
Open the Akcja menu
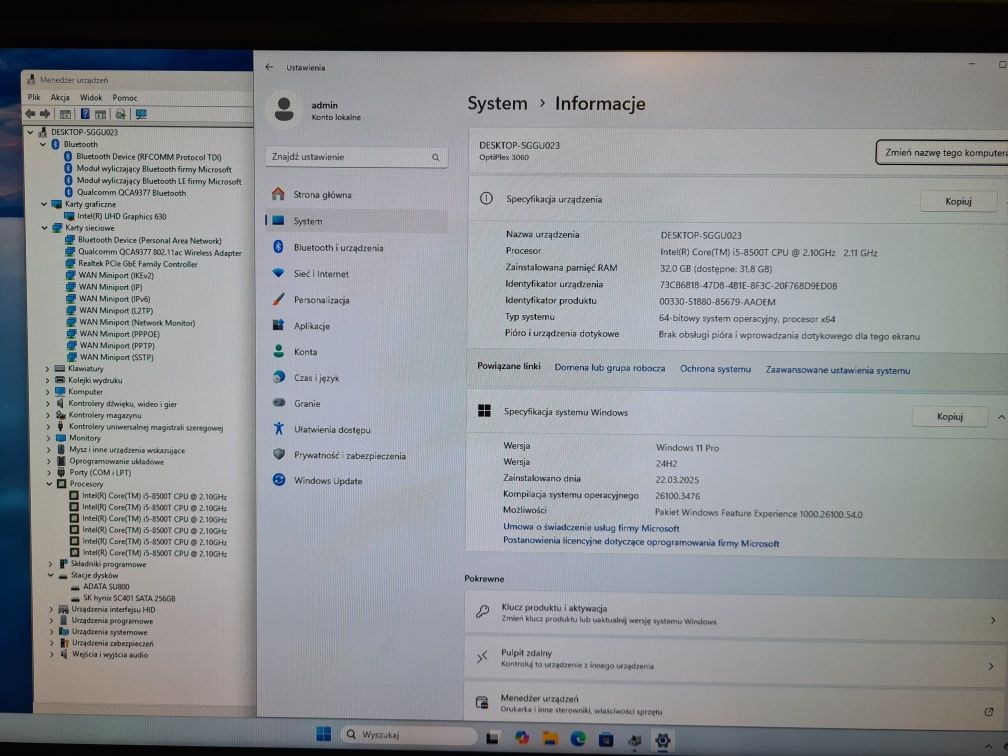(60, 97)
